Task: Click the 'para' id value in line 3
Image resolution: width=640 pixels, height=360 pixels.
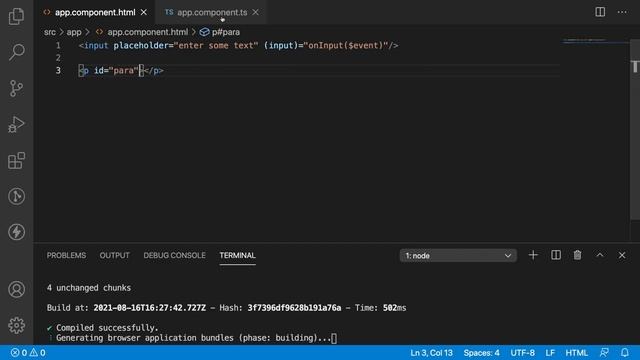Action: (123, 70)
